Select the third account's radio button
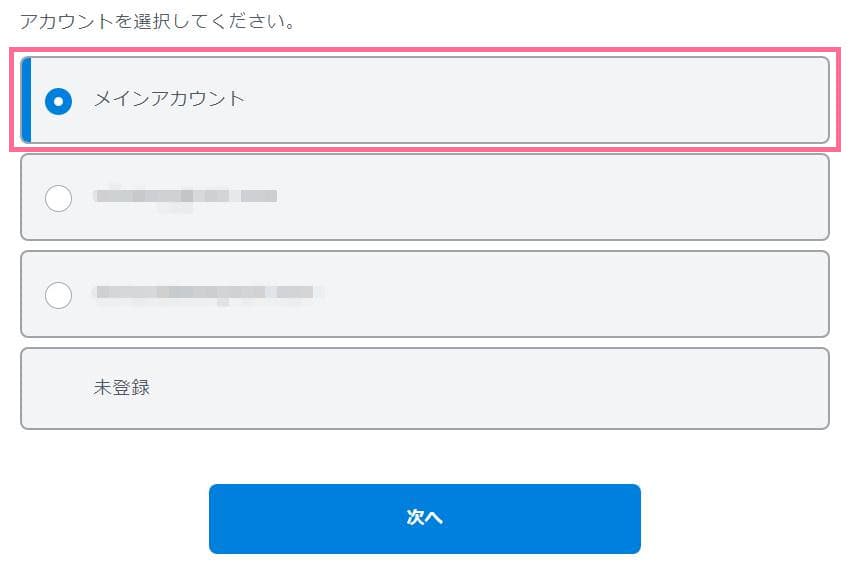The image size is (851, 564). pos(59,295)
